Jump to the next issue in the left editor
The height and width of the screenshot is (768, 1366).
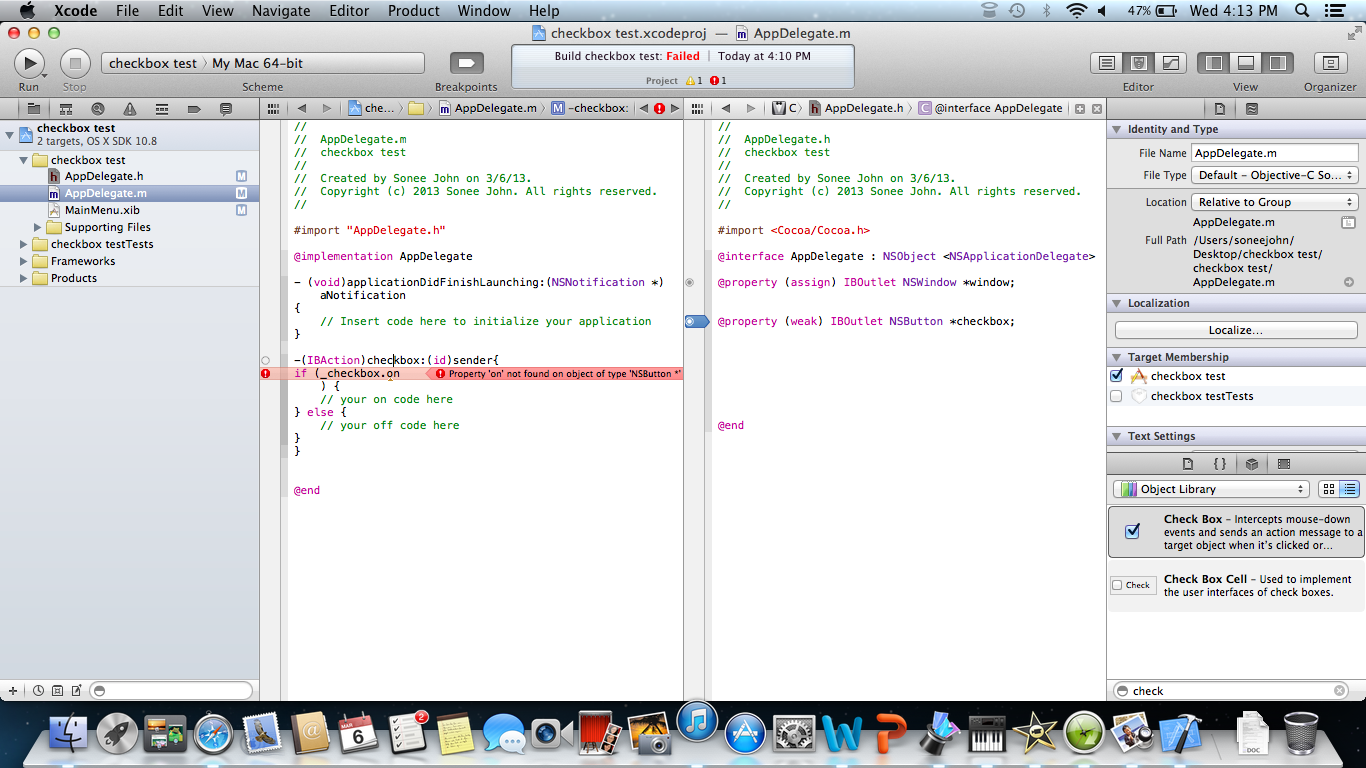coord(675,108)
